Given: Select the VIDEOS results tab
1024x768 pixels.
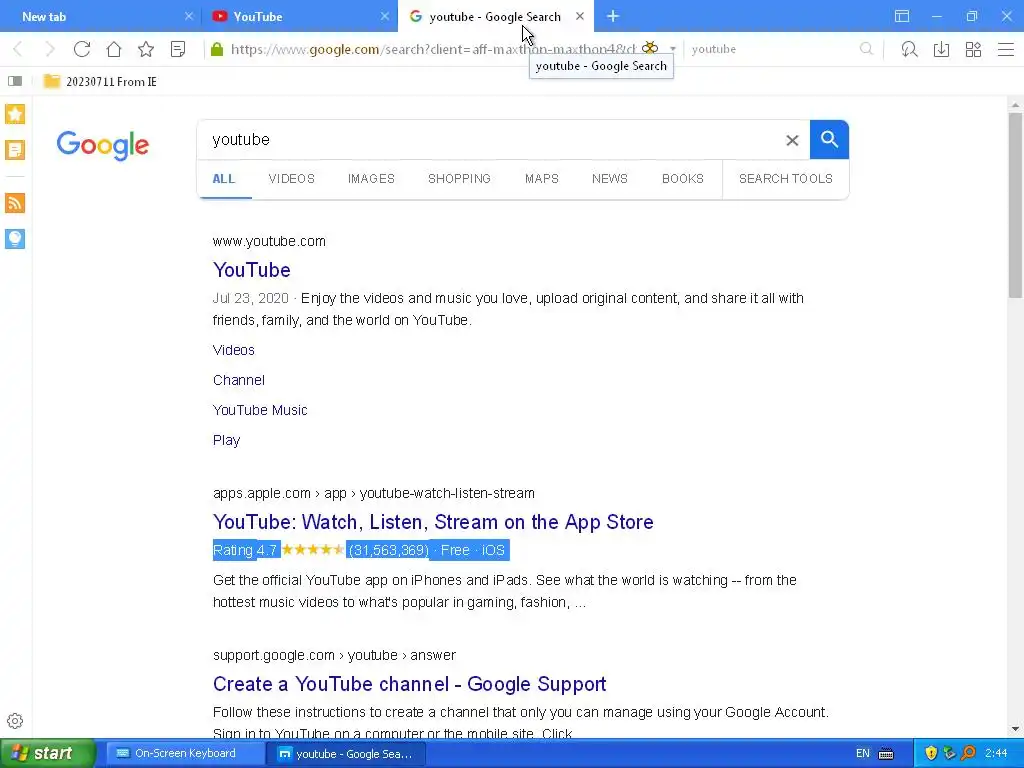Looking at the screenshot, I should pyautogui.click(x=291, y=179).
